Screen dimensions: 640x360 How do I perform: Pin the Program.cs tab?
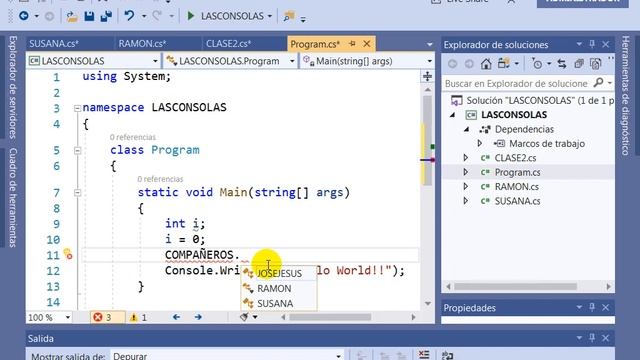click(352, 43)
